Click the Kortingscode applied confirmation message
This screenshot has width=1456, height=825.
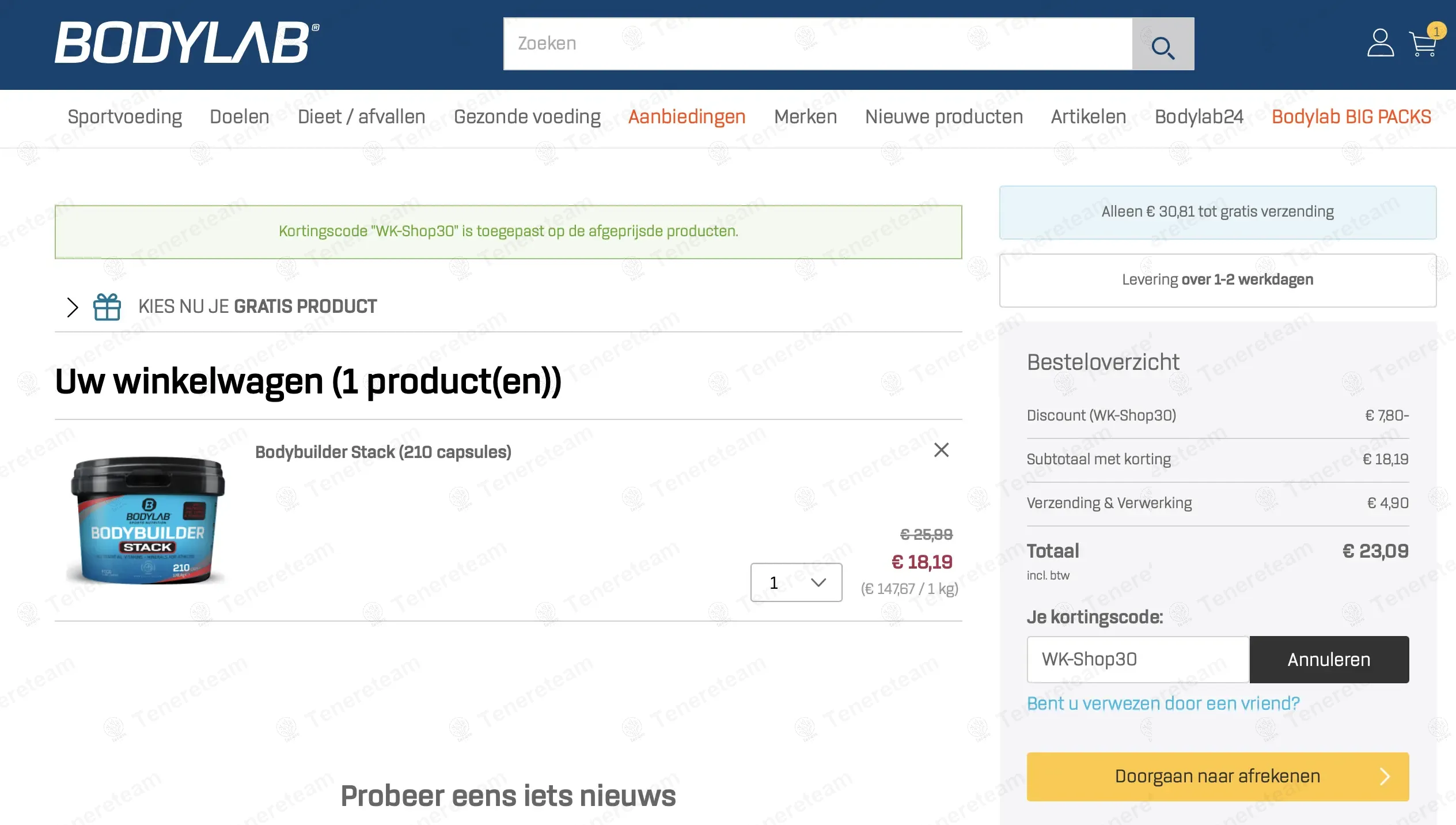(509, 232)
